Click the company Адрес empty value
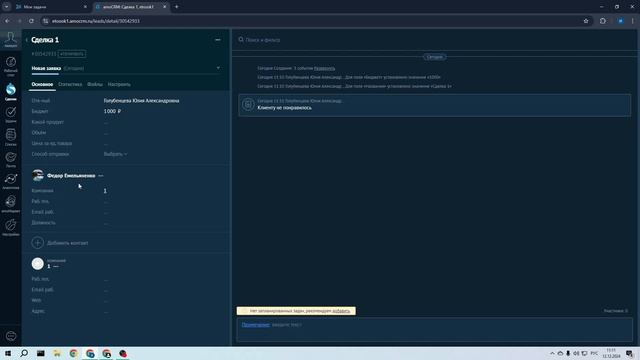The height and width of the screenshot is (360, 640). point(106,311)
